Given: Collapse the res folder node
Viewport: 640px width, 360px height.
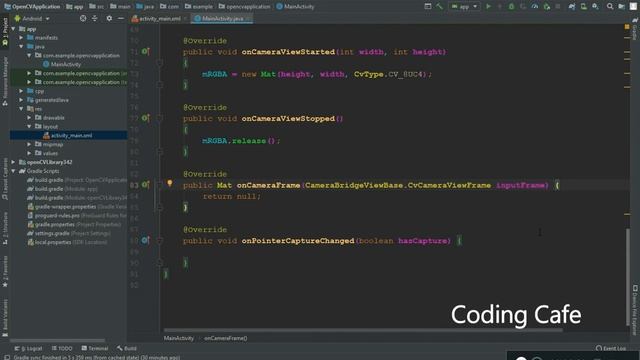Looking at the screenshot, I should pos(21,109).
